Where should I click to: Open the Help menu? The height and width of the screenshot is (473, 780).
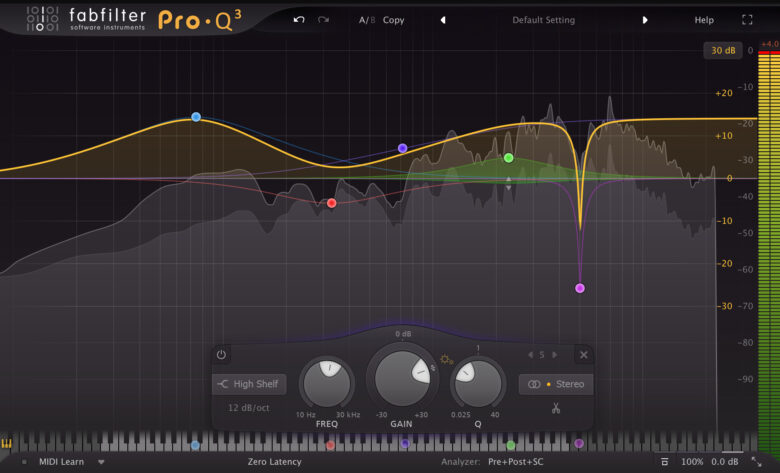coord(704,20)
